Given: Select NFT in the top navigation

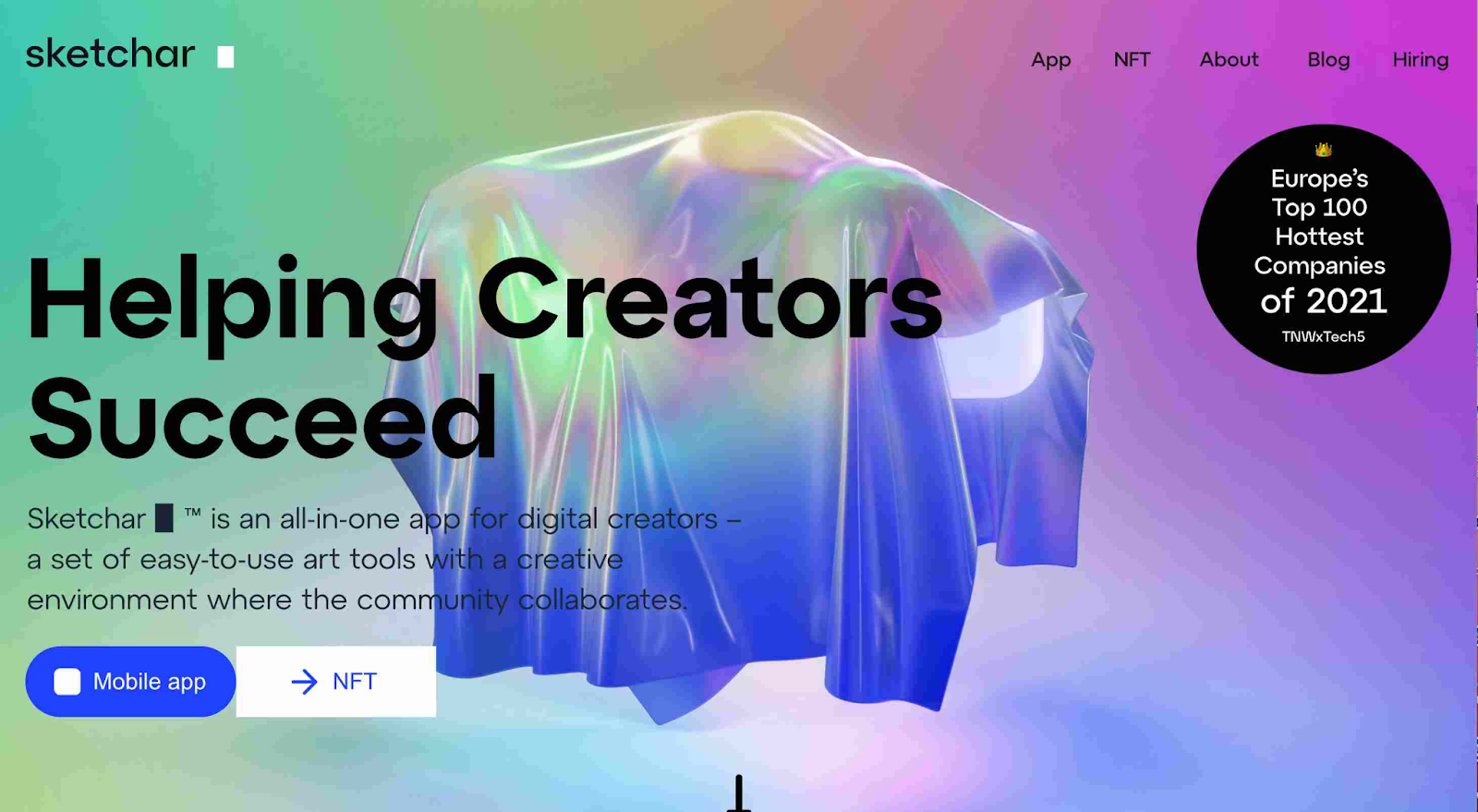Looking at the screenshot, I should point(1132,59).
